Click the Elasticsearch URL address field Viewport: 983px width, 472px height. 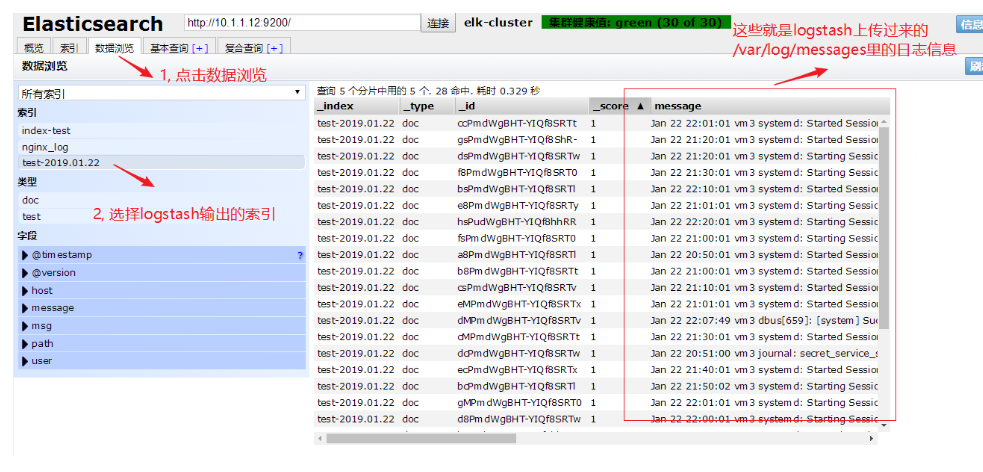[x=302, y=23]
